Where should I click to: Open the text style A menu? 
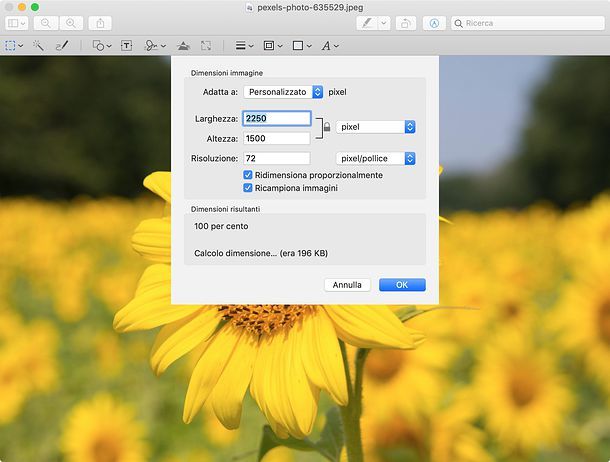click(326, 46)
